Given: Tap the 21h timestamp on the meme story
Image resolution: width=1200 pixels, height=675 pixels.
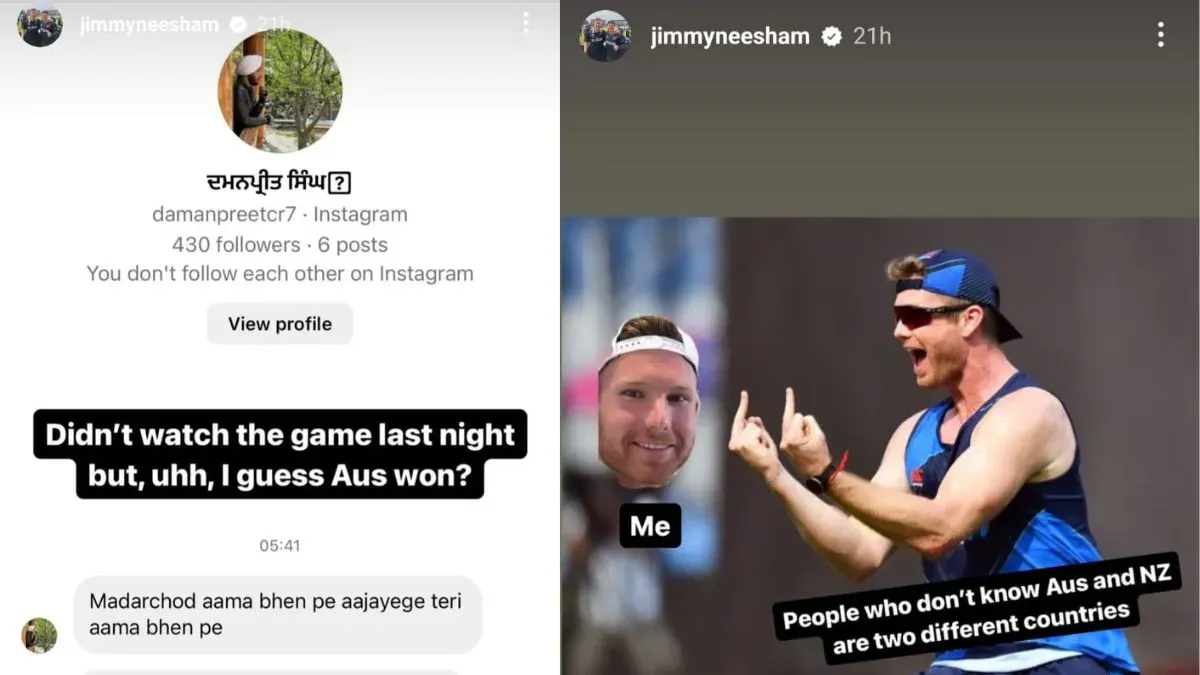Looking at the screenshot, I should pyautogui.click(x=872, y=36).
